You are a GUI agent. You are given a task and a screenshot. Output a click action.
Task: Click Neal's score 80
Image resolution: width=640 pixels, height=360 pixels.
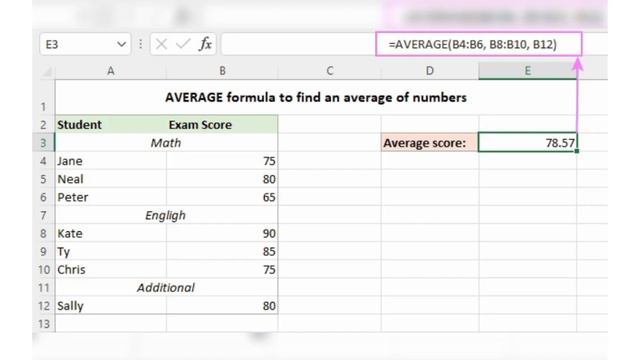(x=222, y=179)
